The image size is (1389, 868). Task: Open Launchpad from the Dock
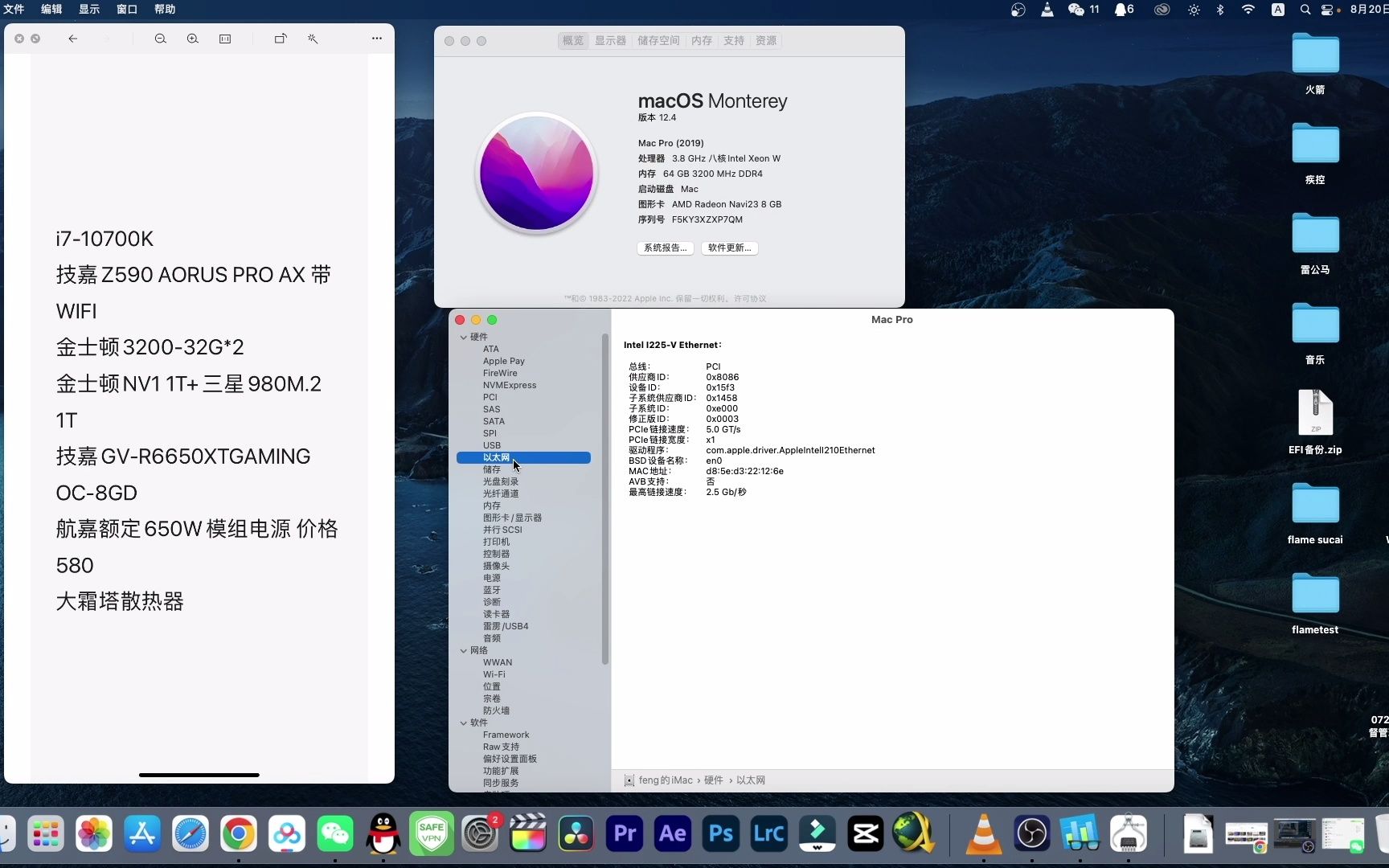coord(46,834)
